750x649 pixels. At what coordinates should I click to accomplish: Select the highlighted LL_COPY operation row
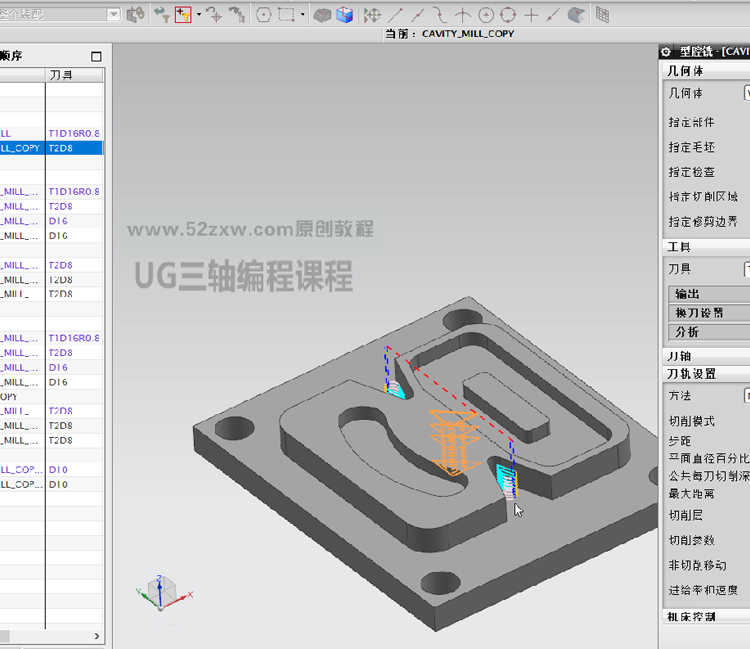51,148
